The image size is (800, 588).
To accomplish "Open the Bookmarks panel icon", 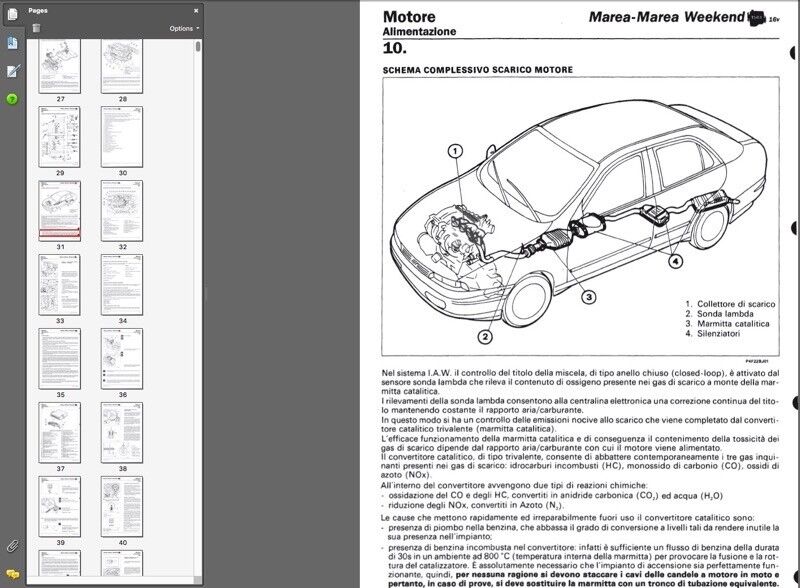I will [x=12, y=43].
